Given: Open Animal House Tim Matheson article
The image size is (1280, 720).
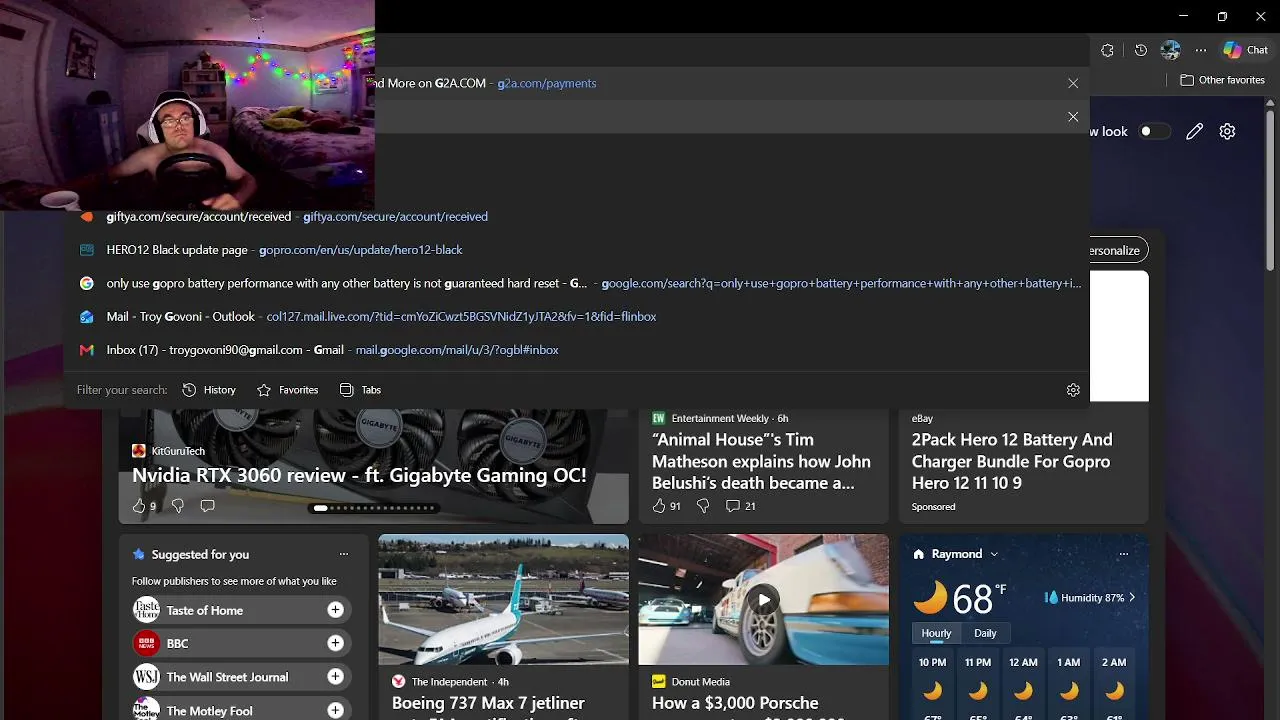Looking at the screenshot, I should pos(761,461).
